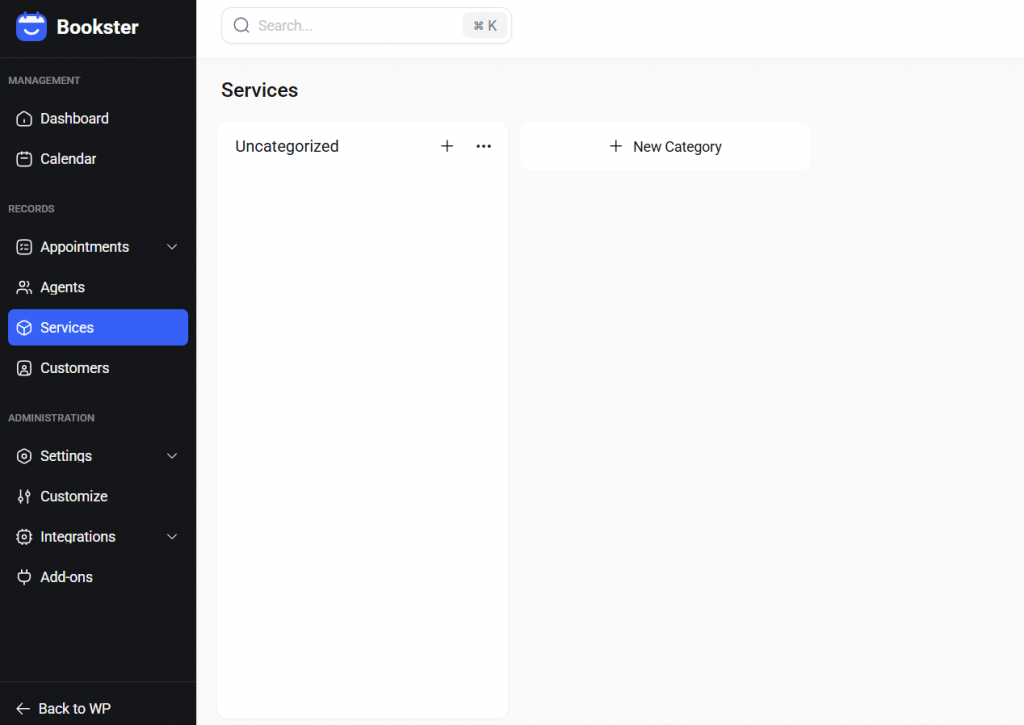
Task: Click the Uncategorized category title
Action: tap(287, 146)
